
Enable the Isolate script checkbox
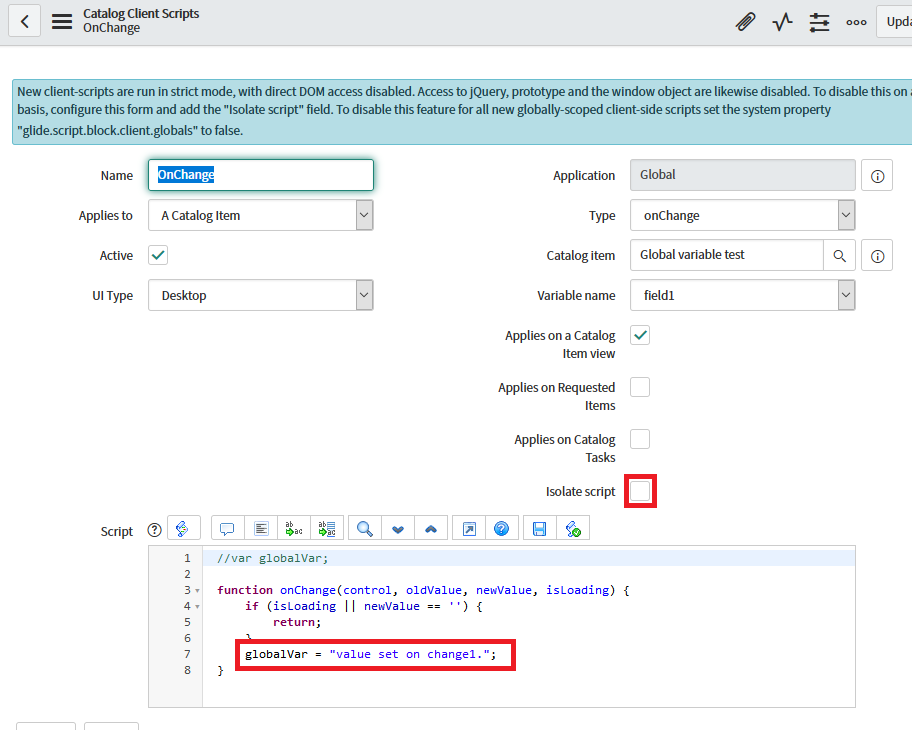pyautogui.click(x=640, y=491)
